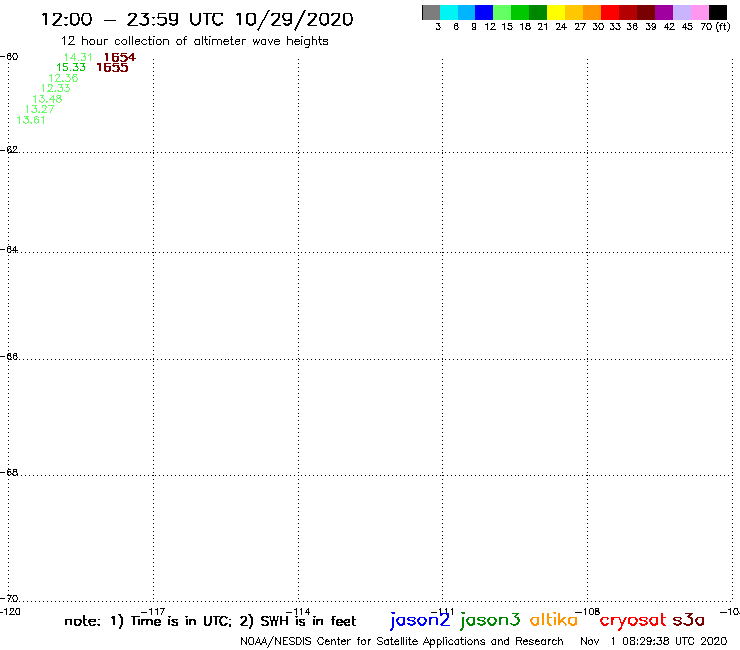
Task: Click the orange swatch in the color legend
Action: pyautogui.click(x=592, y=12)
